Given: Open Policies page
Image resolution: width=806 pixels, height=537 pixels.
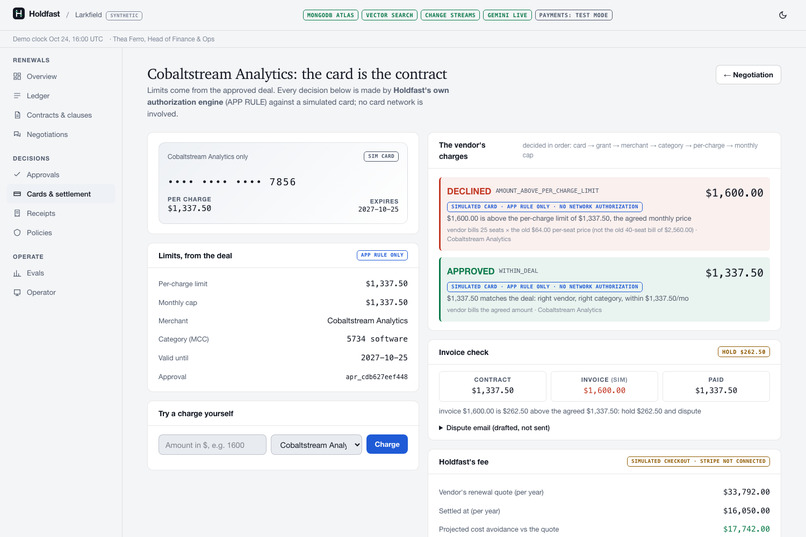Looking at the screenshot, I should [x=61, y=232].
